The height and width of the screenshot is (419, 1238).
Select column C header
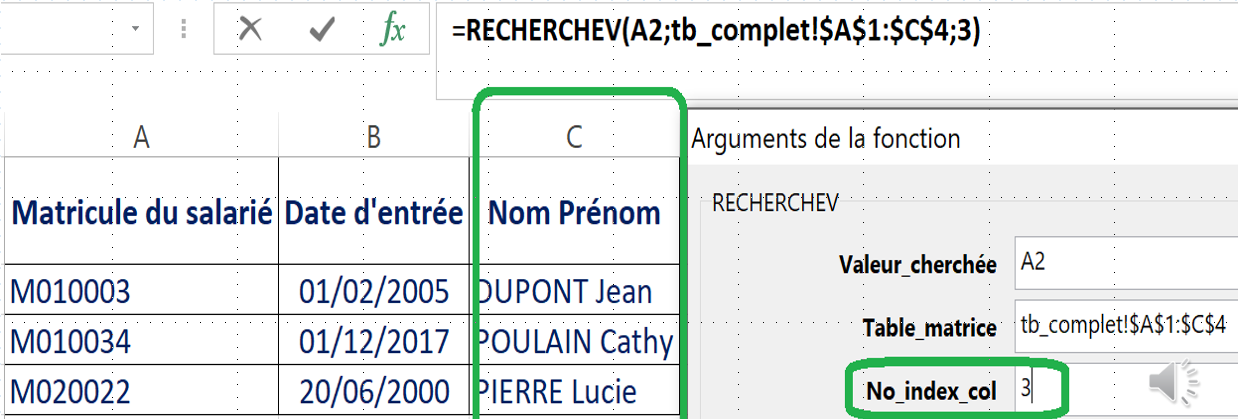(574, 138)
